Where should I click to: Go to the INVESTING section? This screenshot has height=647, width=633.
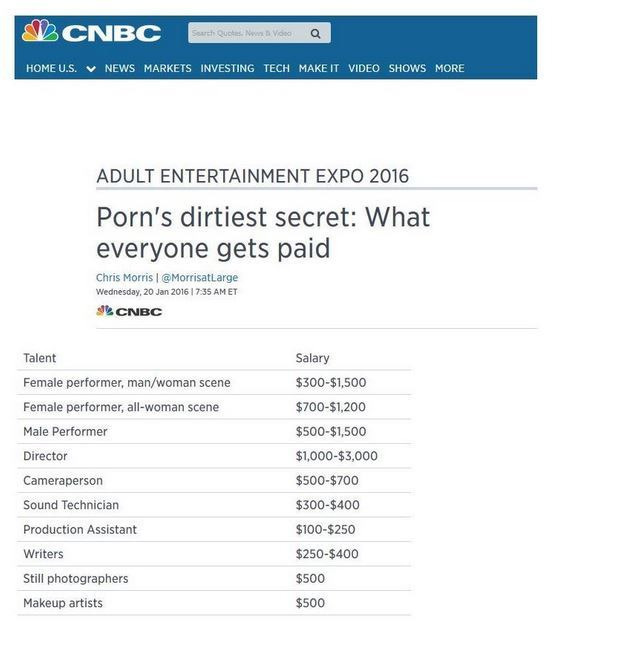[227, 68]
